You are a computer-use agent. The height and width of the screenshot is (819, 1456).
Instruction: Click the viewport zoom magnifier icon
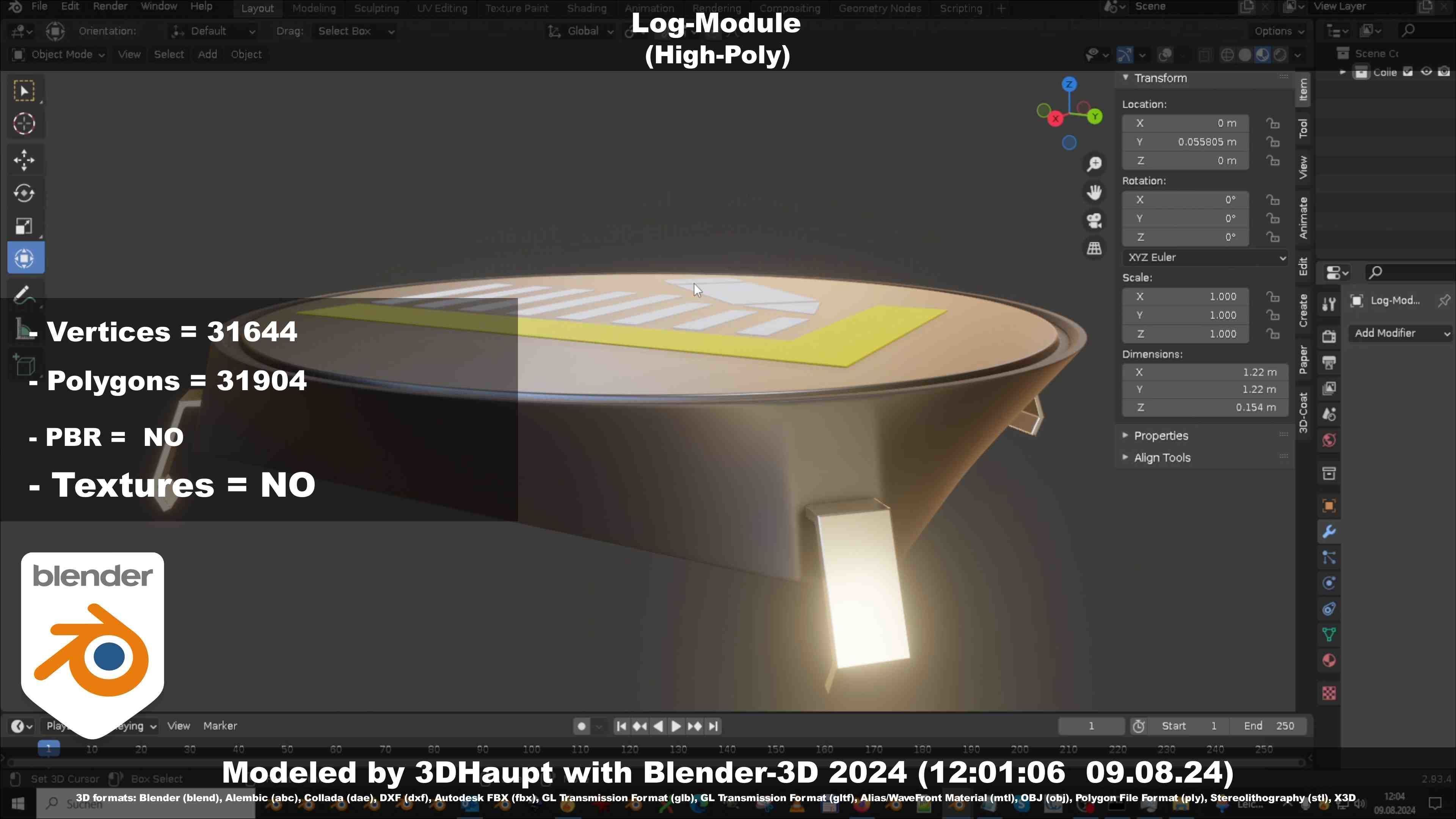click(x=1094, y=164)
